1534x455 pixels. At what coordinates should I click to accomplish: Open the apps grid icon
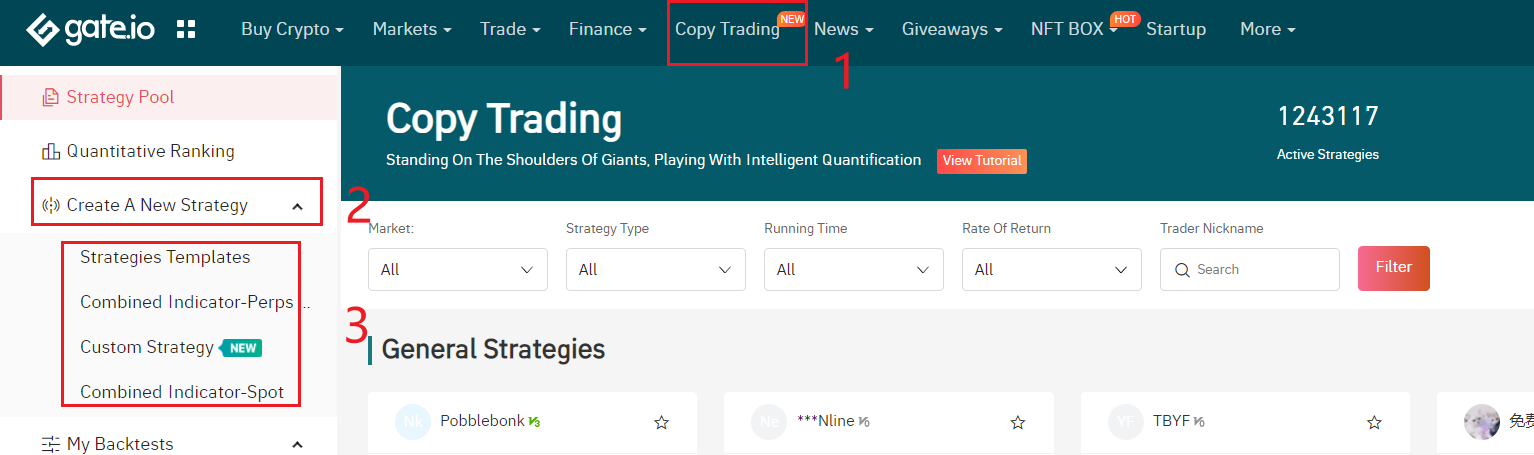click(186, 29)
